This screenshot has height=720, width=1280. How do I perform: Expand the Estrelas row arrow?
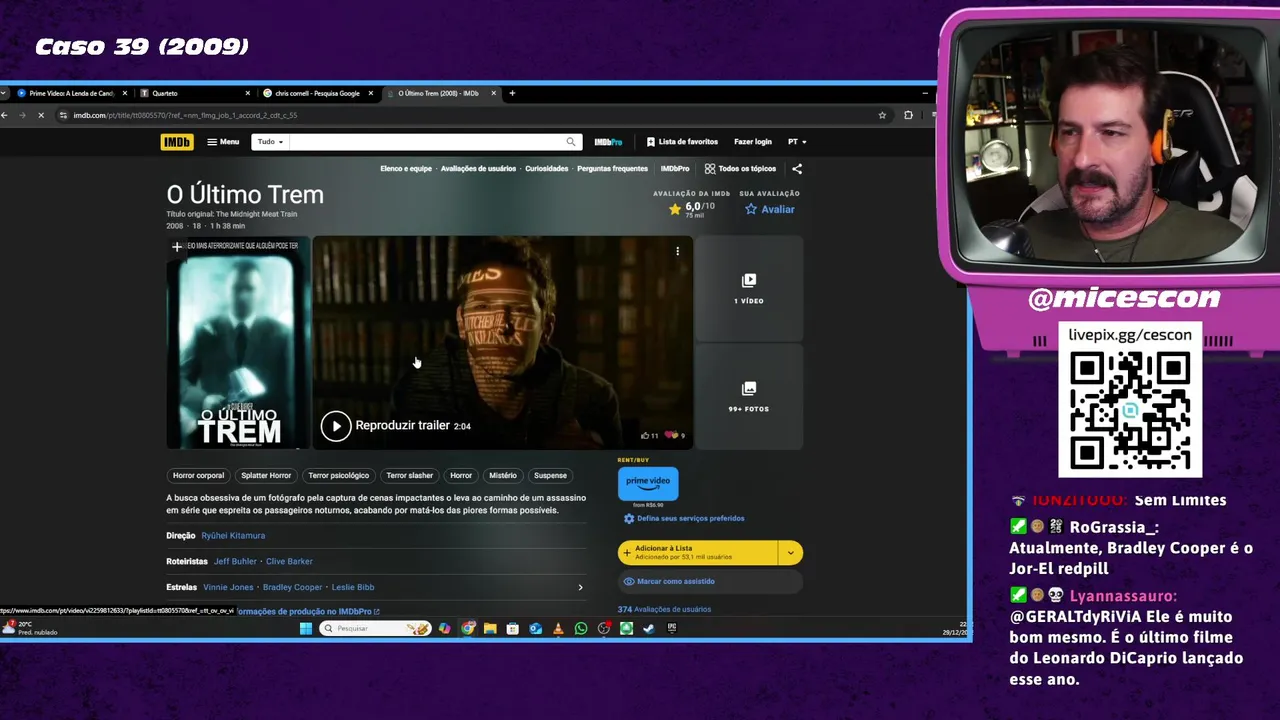point(580,588)
